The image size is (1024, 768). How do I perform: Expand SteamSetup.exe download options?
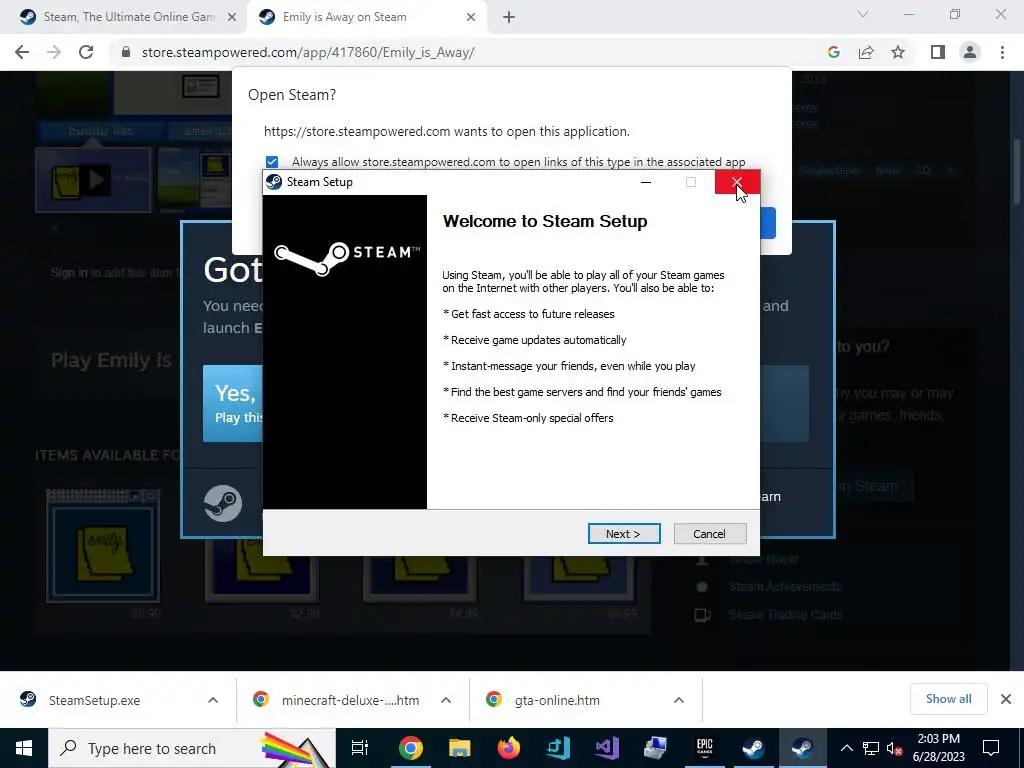click(x=213, y=700)
